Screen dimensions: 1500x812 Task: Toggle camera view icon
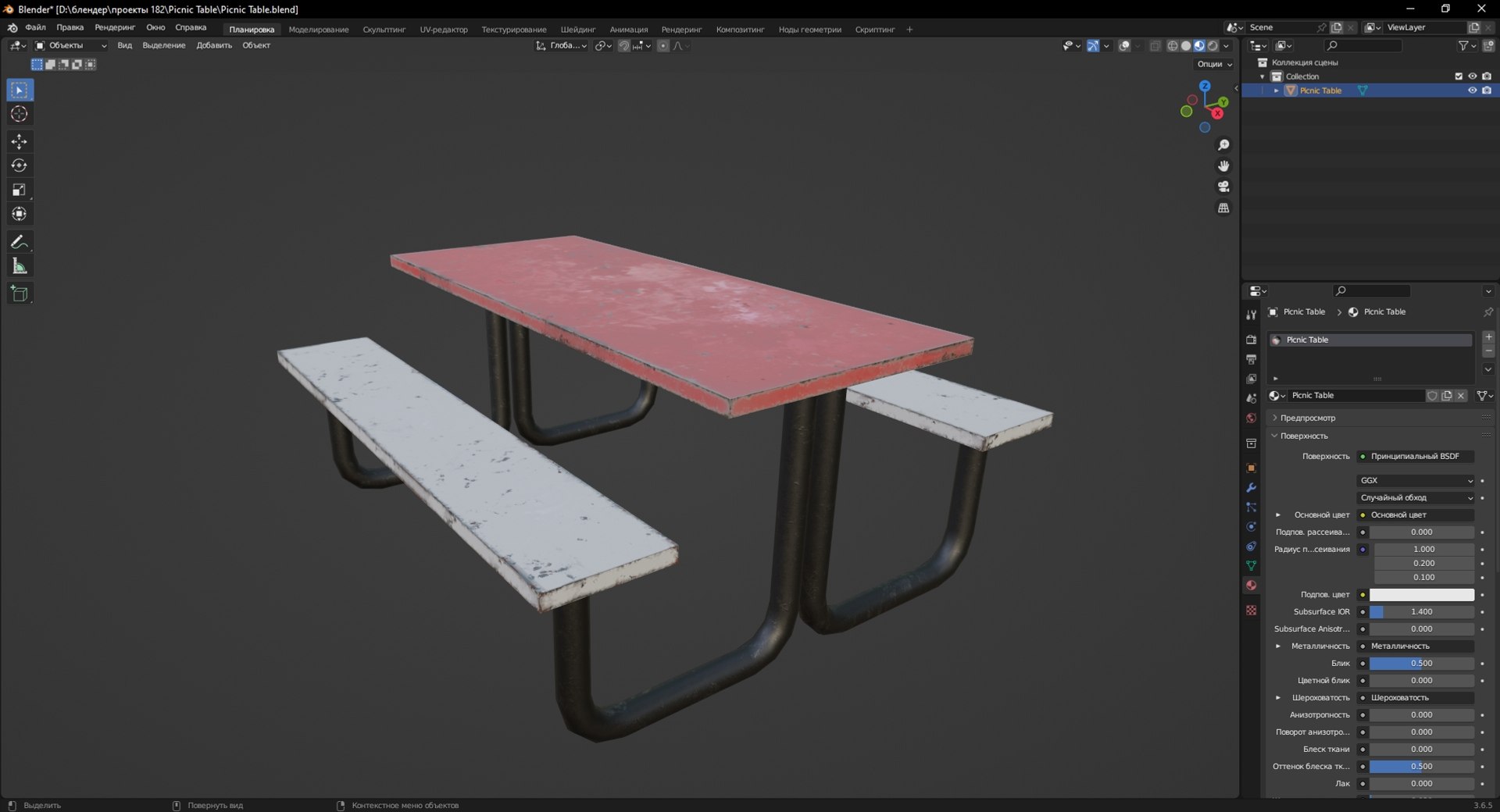click(x=1223, y=187)
